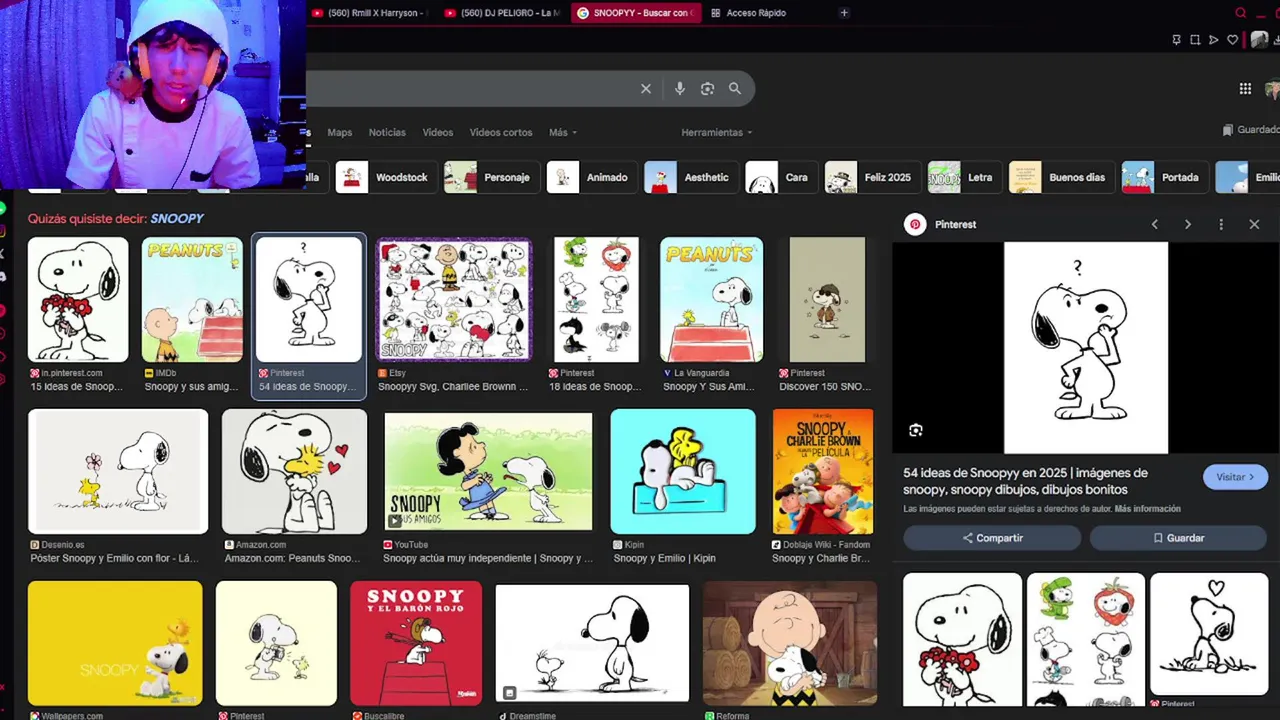
Task: Click the lens icon on the preview image
Action: (x=916, y=431)
